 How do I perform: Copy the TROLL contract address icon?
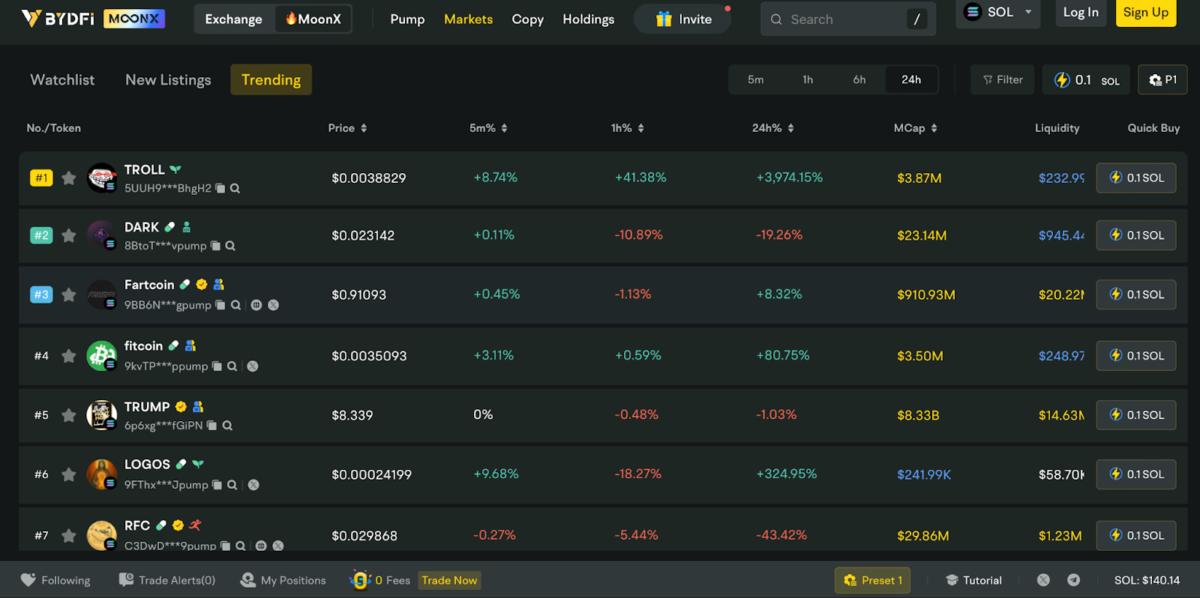click(x=221, y=188)
